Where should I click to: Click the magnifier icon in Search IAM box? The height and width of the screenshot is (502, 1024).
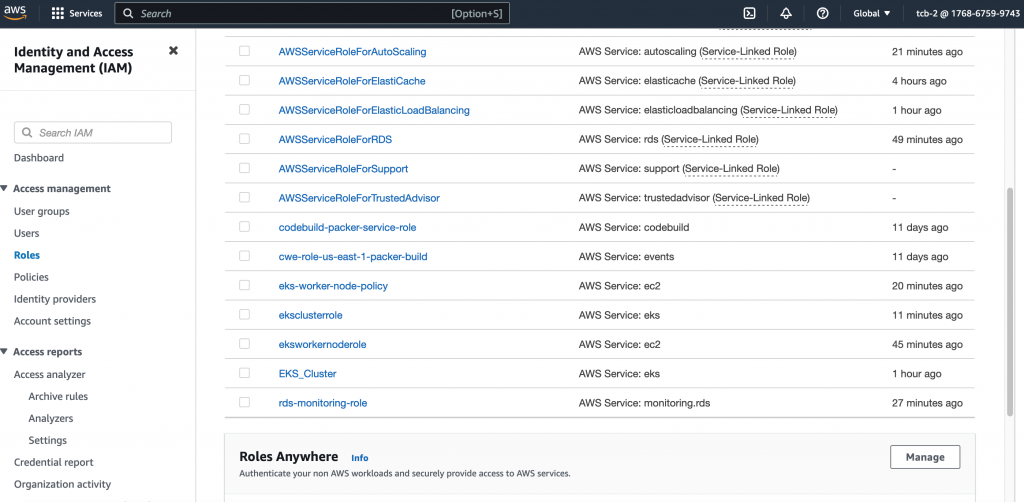coord(28,133)
